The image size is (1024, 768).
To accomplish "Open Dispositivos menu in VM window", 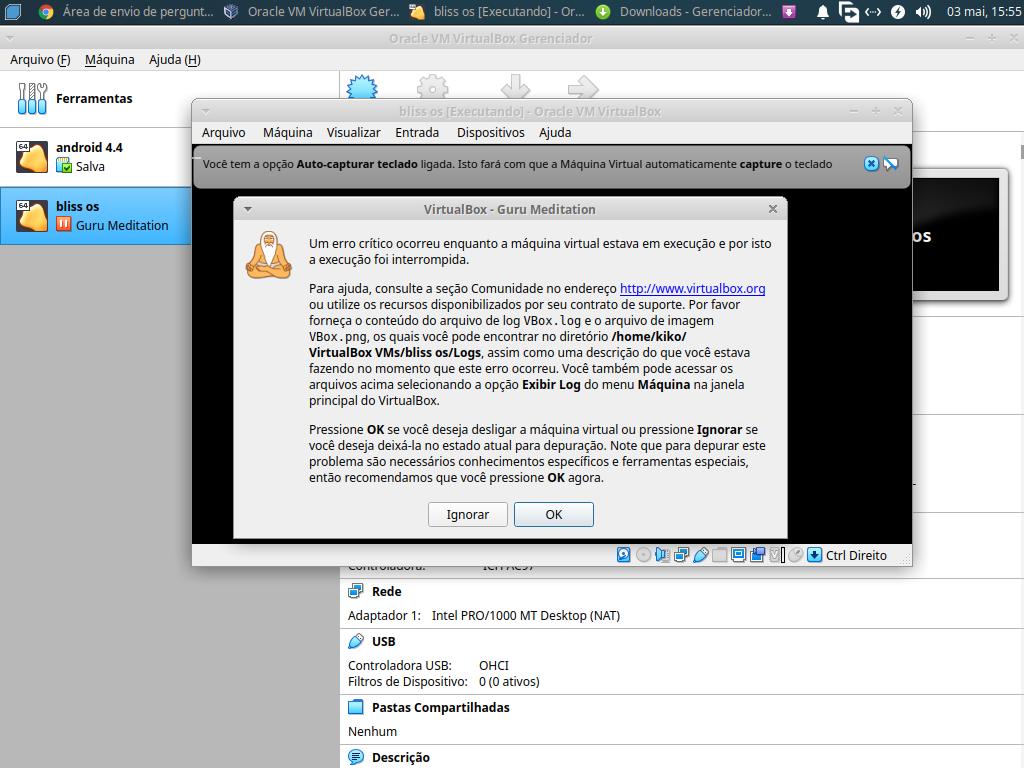I will pyautogui.click(x=490, y=133).
